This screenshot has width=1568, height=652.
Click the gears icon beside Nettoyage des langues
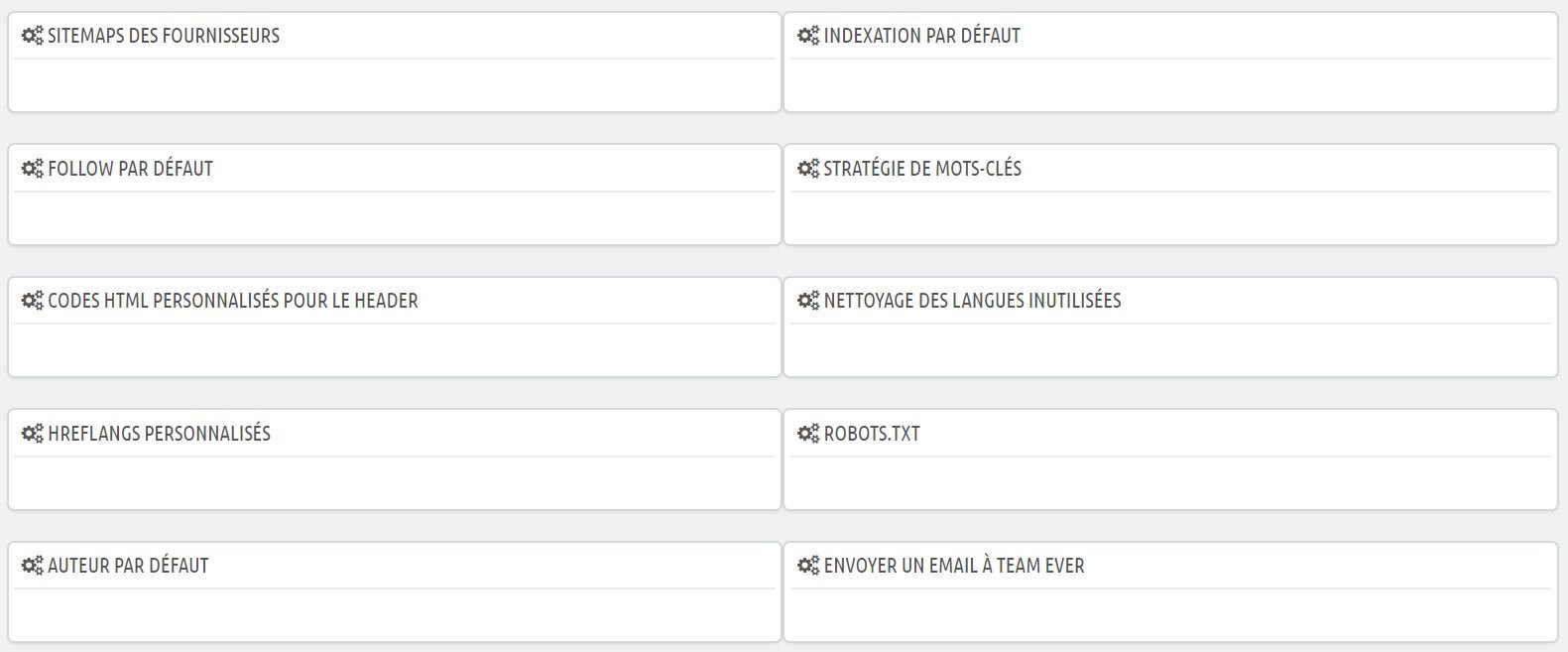808,301
